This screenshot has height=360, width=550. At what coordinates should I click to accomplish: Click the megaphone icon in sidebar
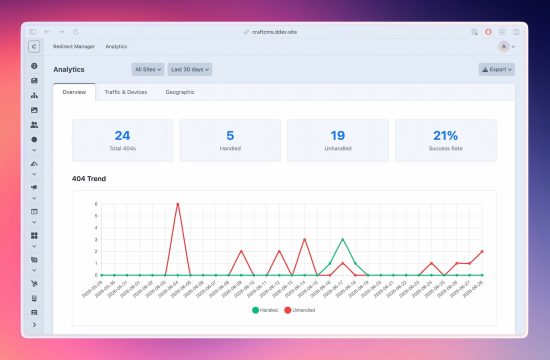pos(34,187)
